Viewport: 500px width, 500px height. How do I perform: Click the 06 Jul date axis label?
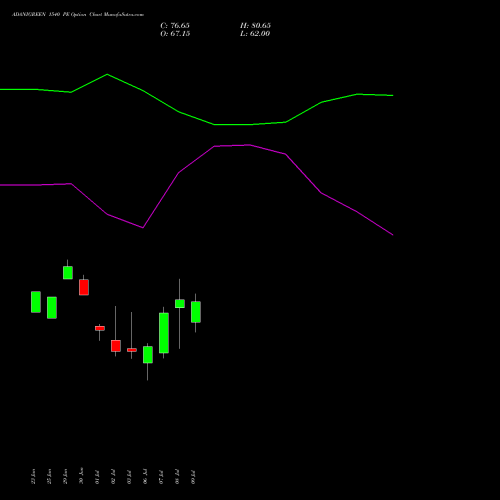pyautogui.click(x=145, y=477)
